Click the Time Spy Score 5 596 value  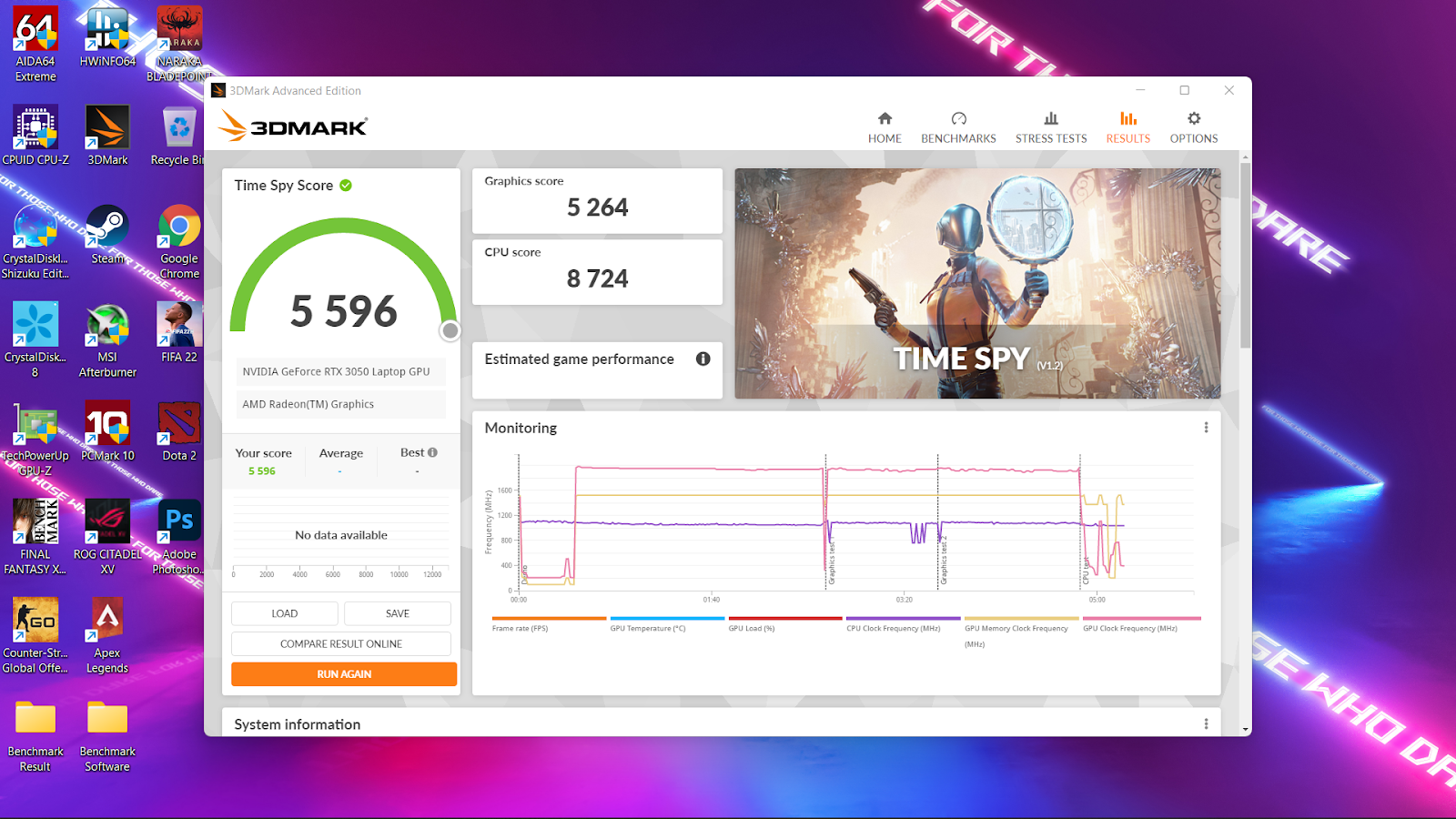pyautogui.click(x=344, y=311)
